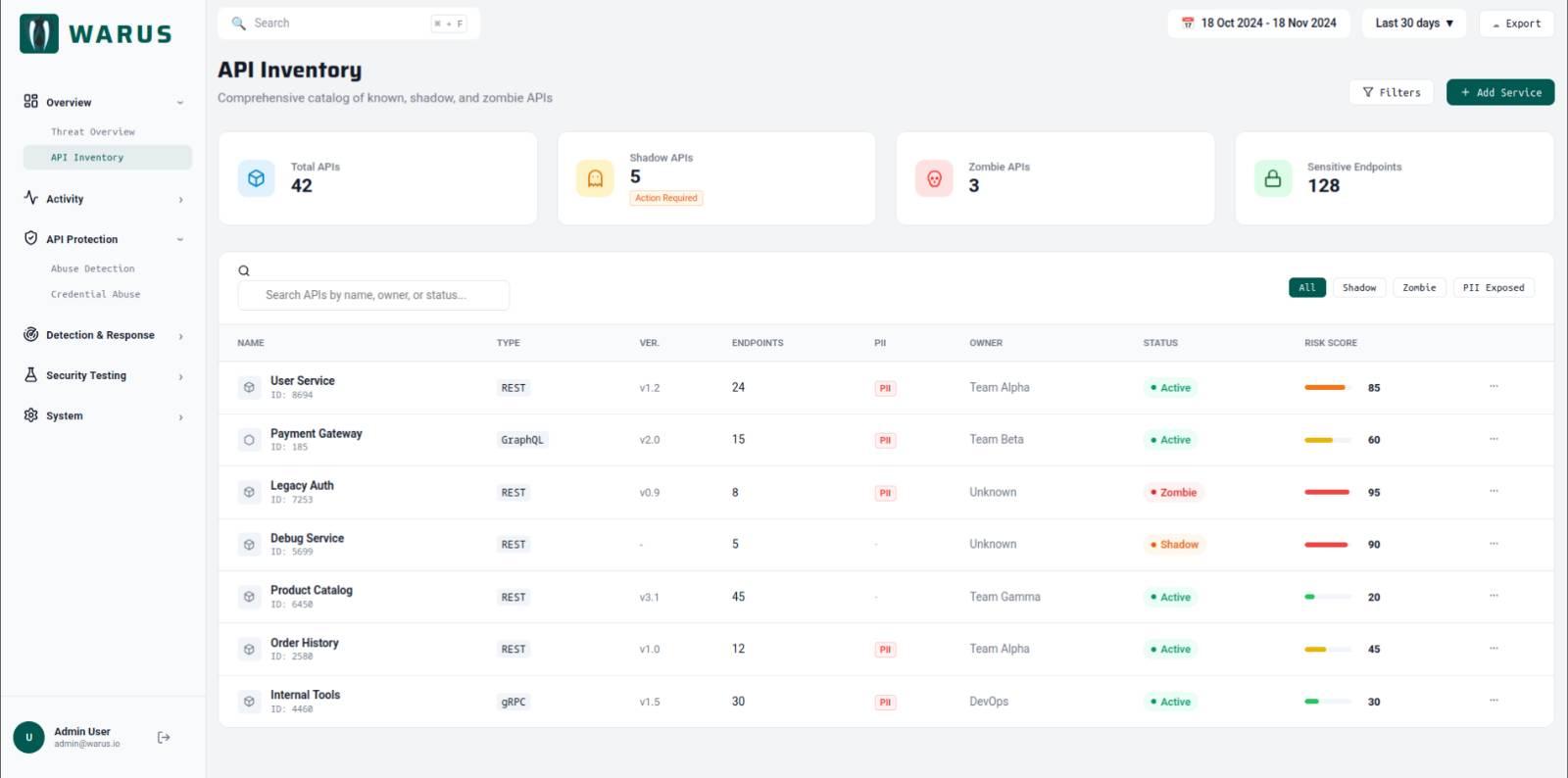Focus the top Search field
The width and height of the screenshot is (1568, 778).
pos(349,24)
